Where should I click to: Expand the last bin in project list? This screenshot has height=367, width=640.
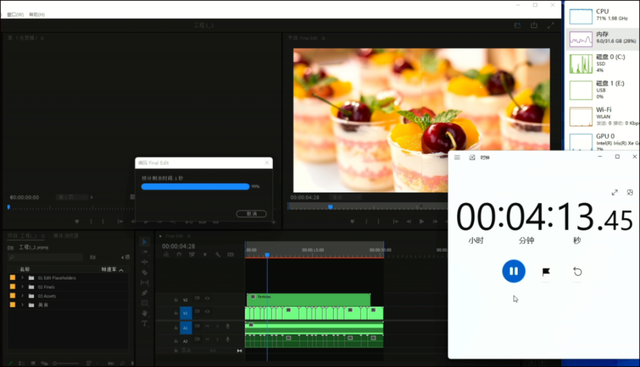coord(22,305)
